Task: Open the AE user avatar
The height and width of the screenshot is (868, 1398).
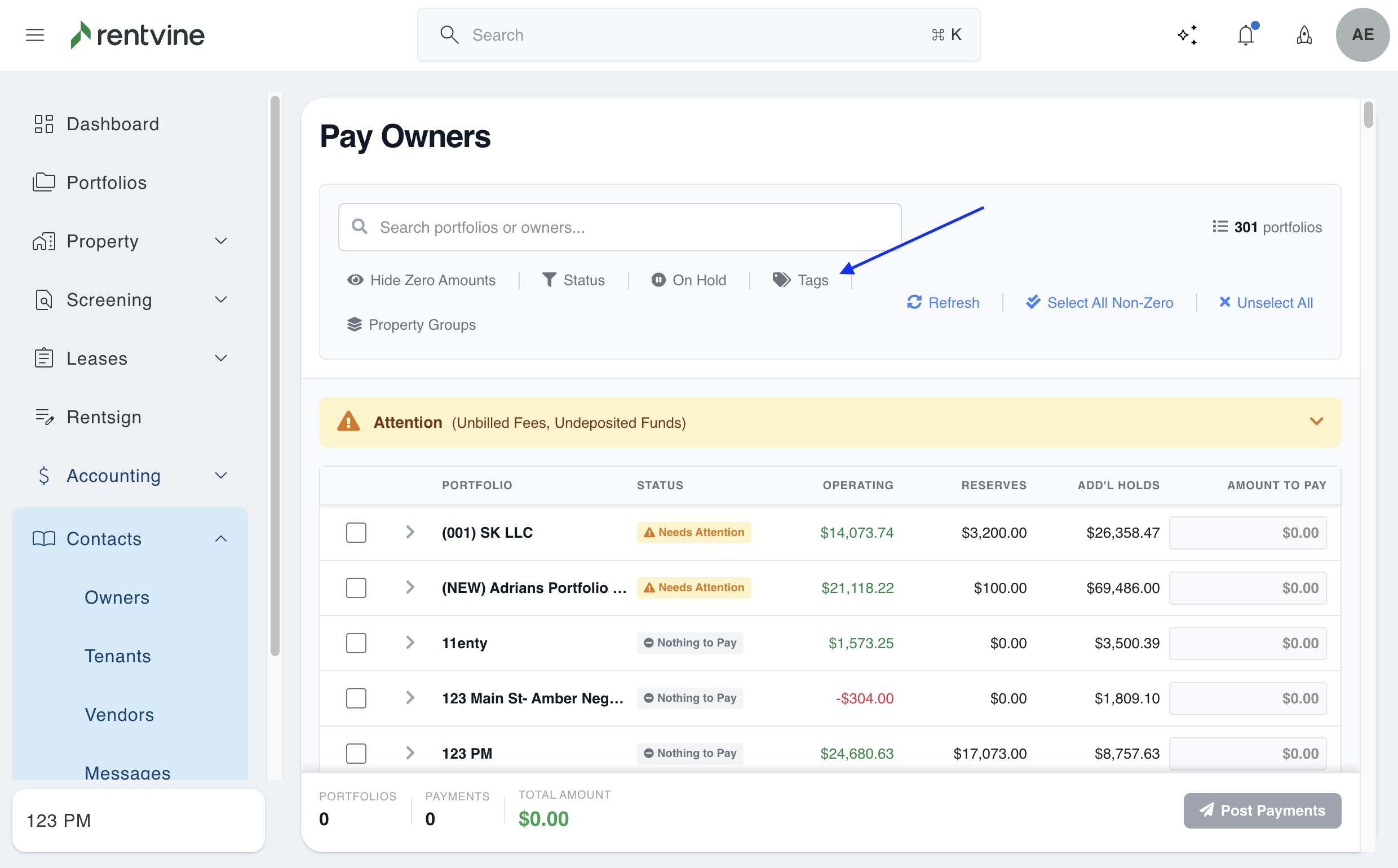Action: pyautogui.click(x=1362, y=35)
